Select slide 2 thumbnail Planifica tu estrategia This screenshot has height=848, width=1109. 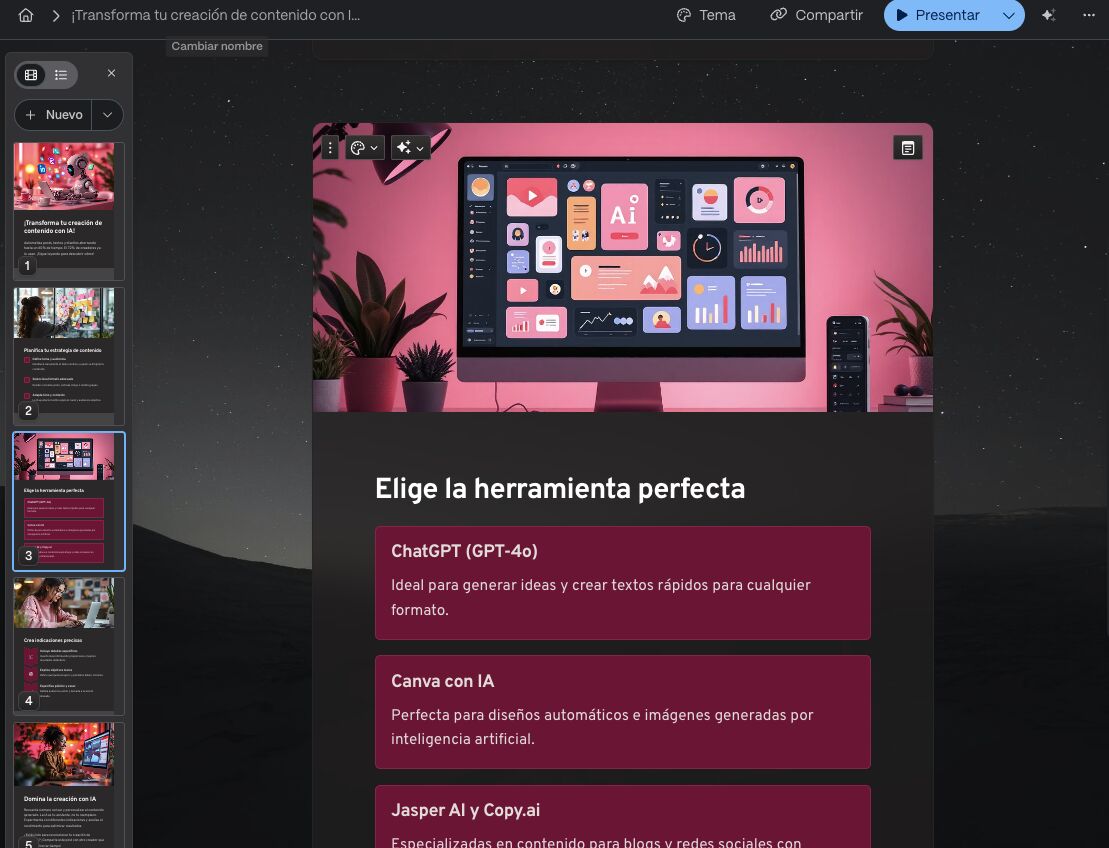pyautogui.click(x=69, y=356)
